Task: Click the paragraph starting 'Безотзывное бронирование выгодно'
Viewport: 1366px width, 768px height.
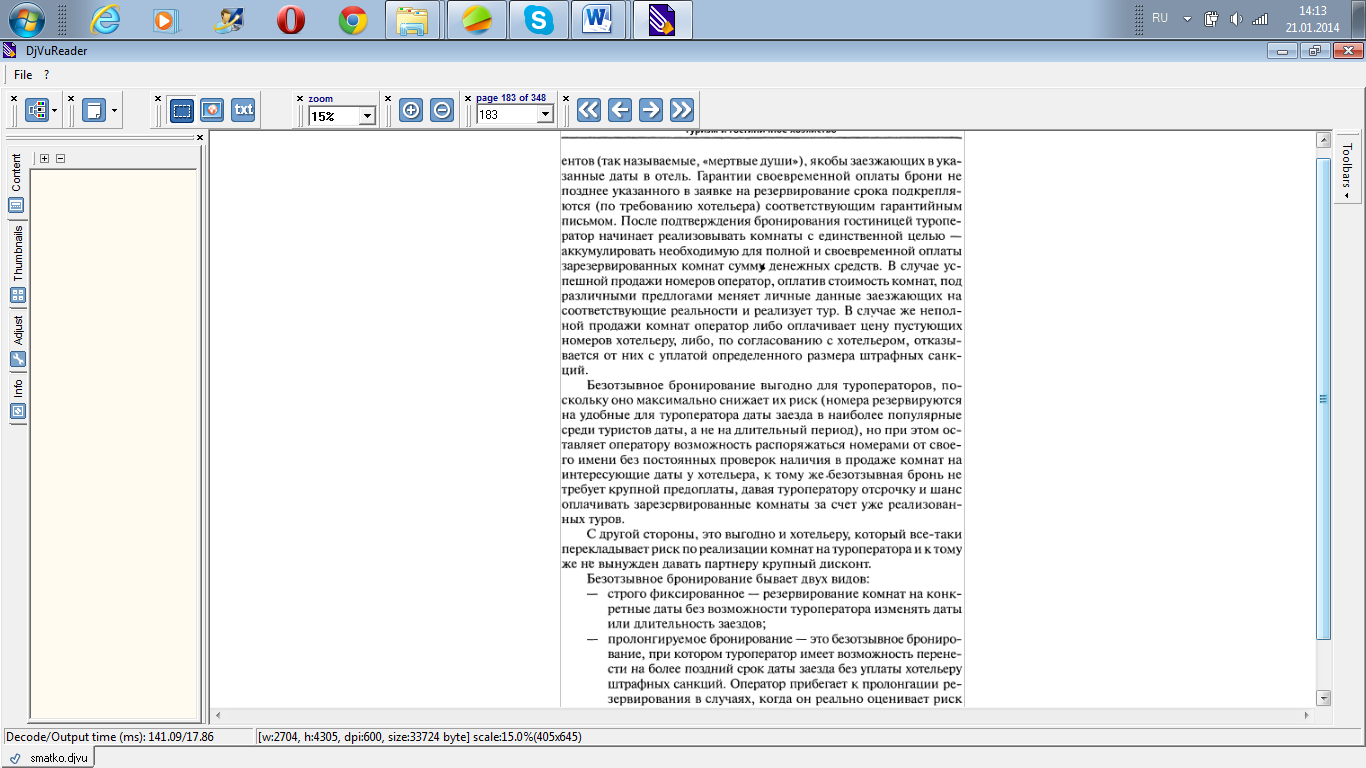Action: tap(762, 452)
